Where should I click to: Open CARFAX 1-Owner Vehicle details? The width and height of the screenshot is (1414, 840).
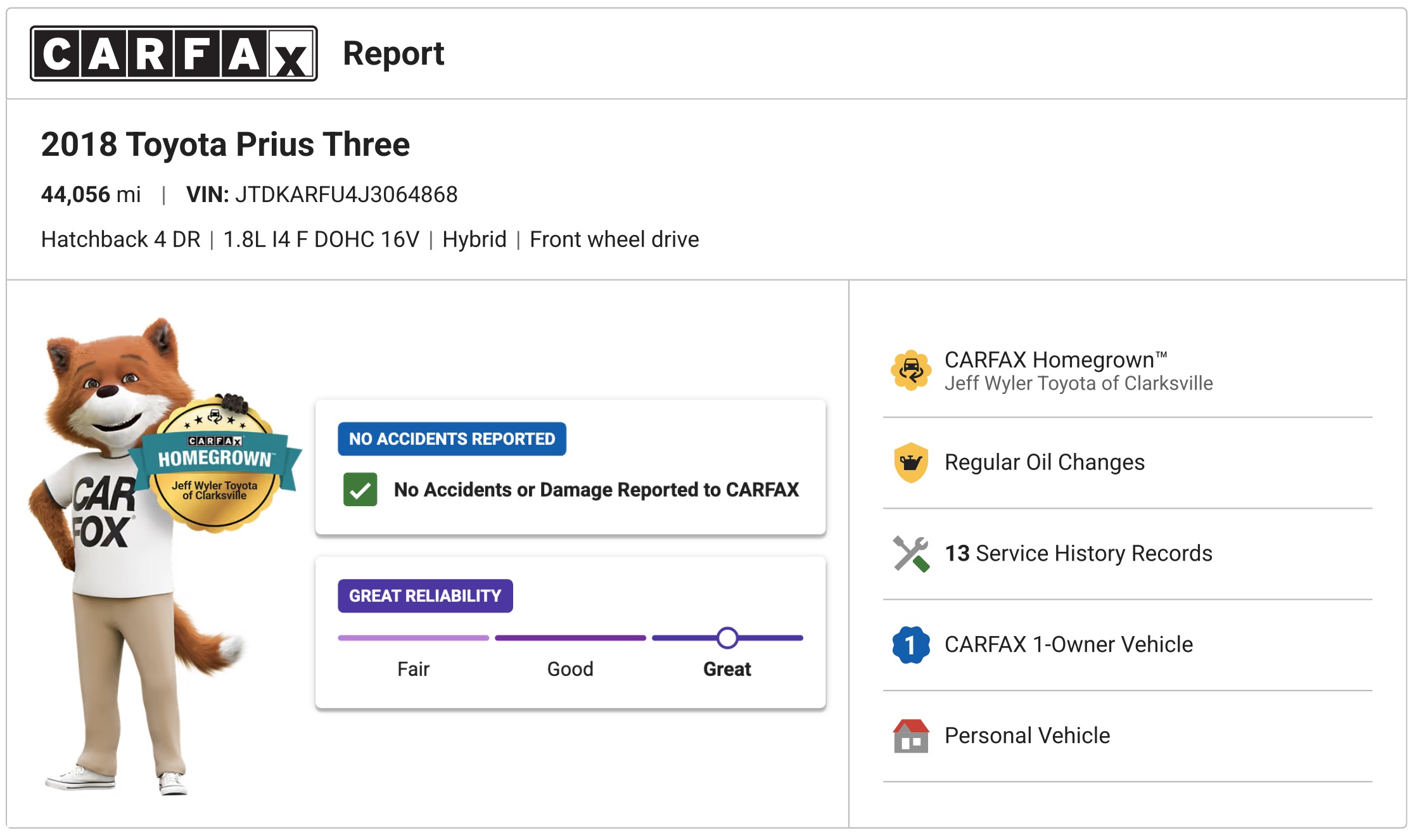[1128, 646]
